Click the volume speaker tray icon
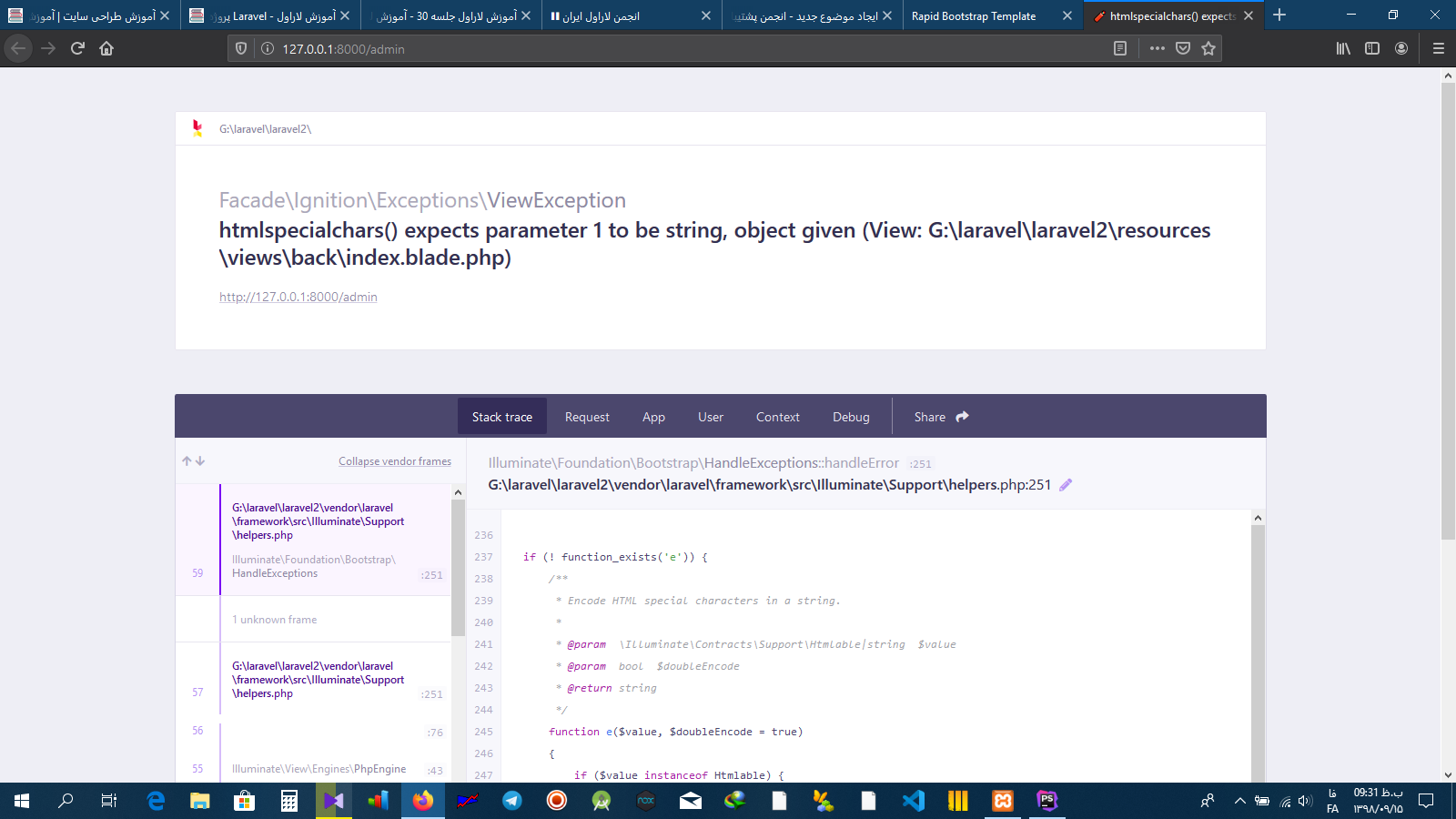Viewport: 1456px width, 819px height. point(1305,801)
